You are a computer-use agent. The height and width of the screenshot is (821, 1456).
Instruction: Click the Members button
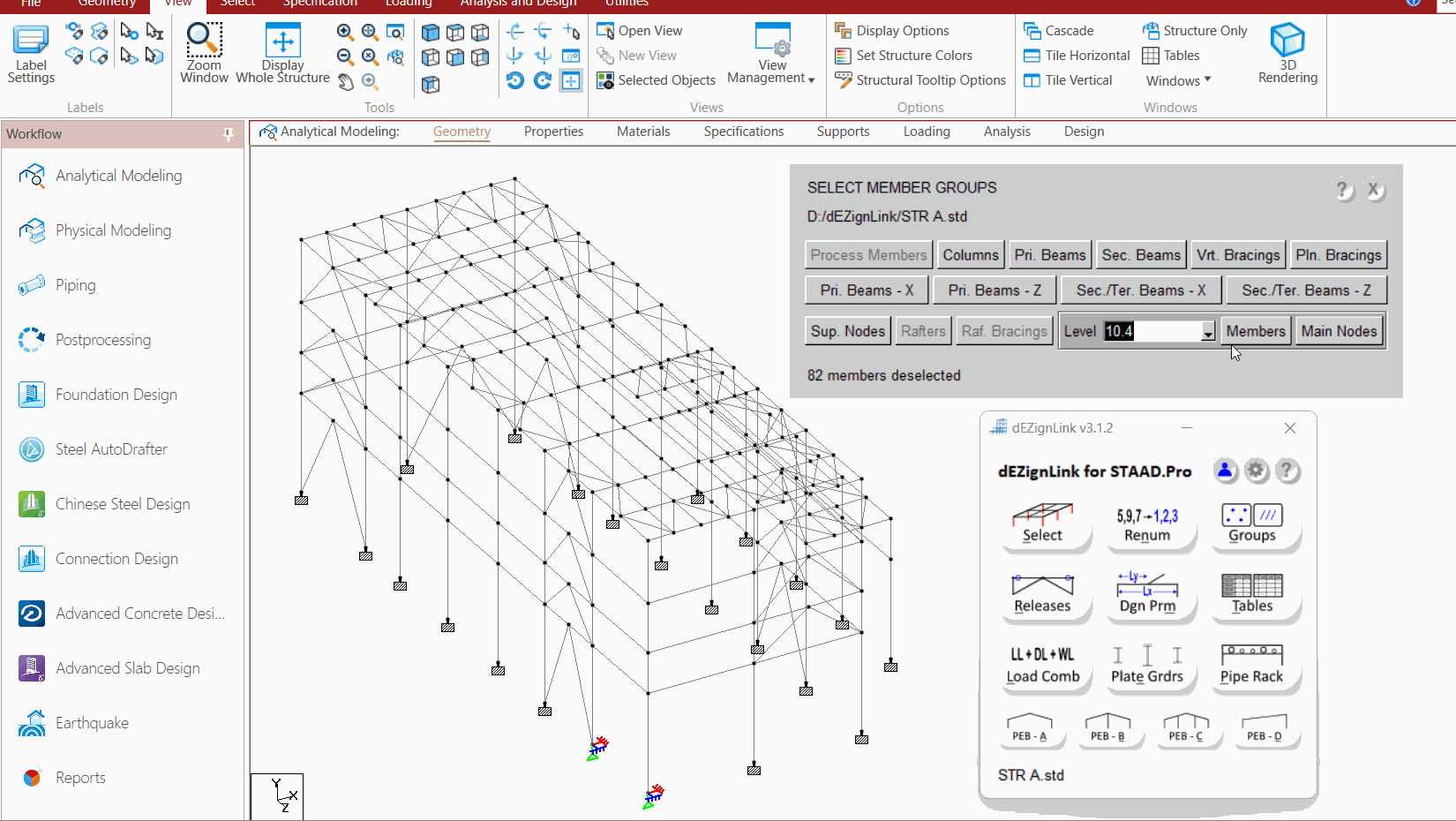[x=1256, y=331]
